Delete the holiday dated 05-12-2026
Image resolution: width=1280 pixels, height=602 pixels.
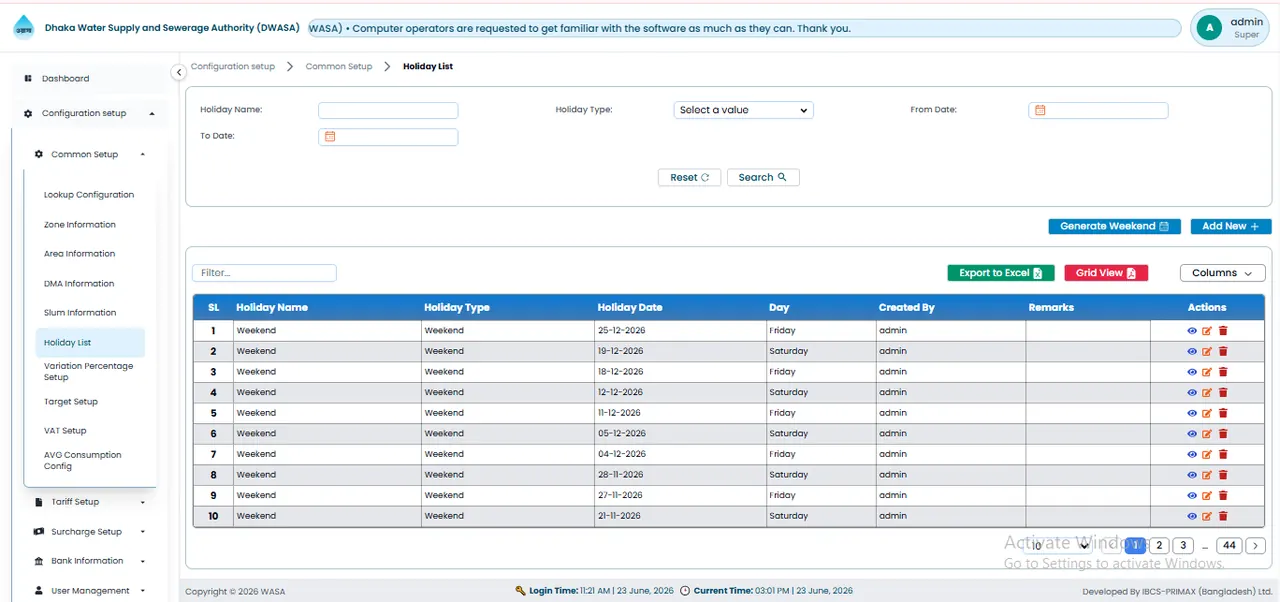(x=1223, y=434)
